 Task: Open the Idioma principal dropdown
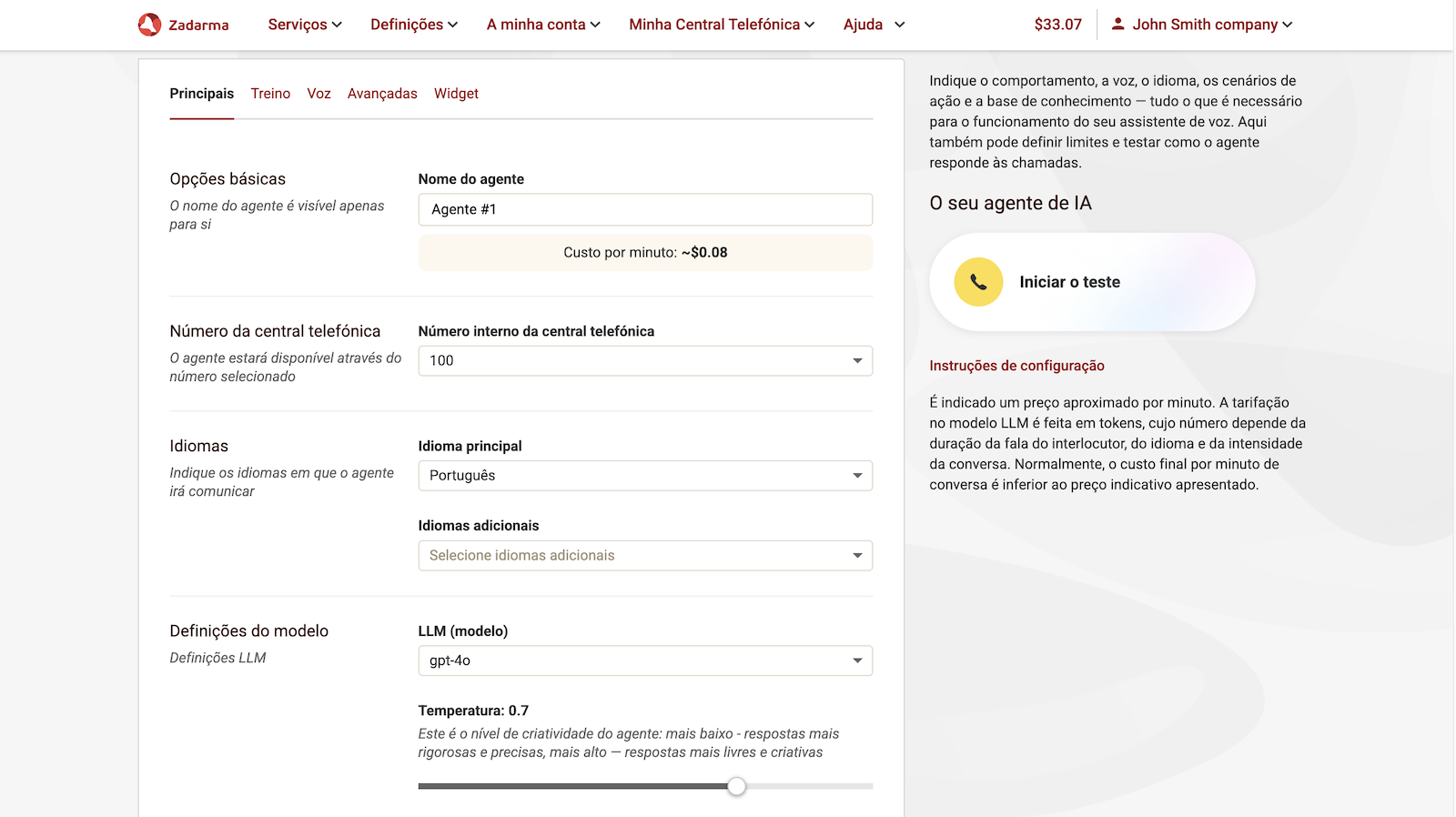click(x=645, y=476)
